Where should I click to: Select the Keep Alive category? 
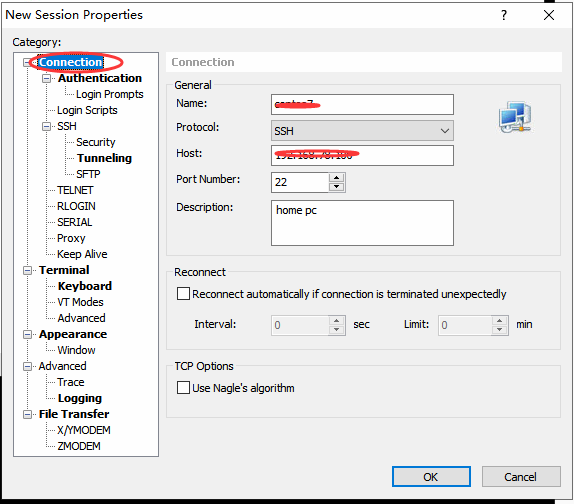click(82, 254)
